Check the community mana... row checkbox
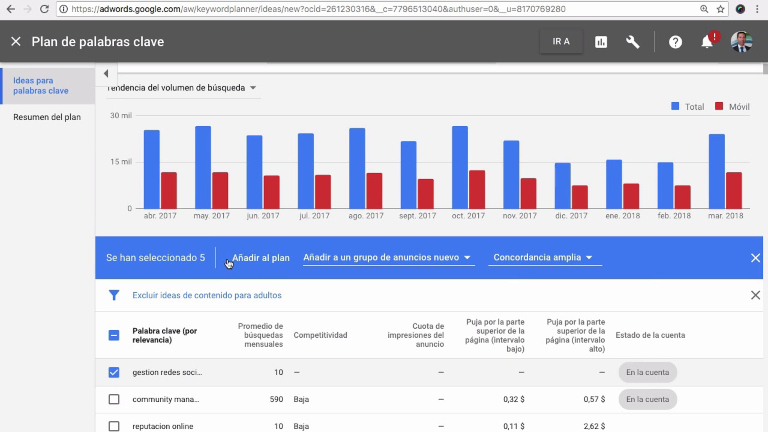This screenshot has width=768, height=432. (x=114, y=399)
